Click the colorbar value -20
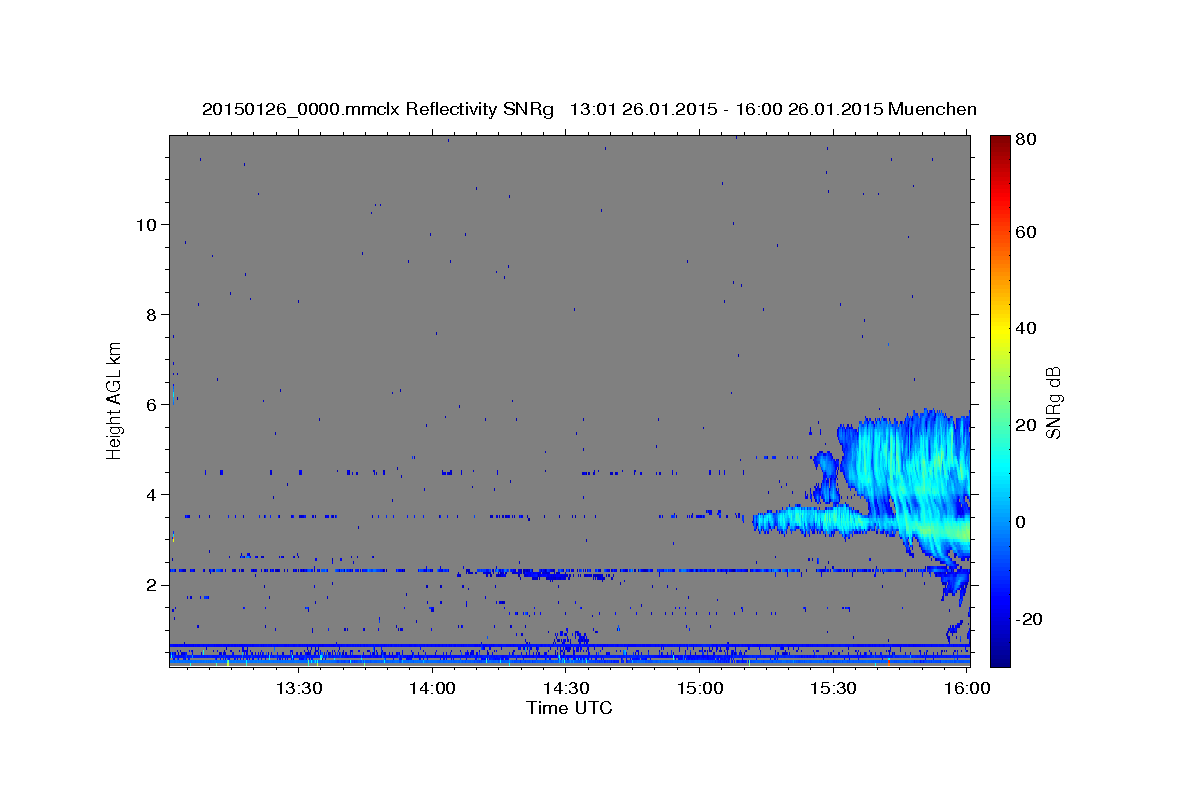This screenshot has height=800, width=1200. [1030, 619]
